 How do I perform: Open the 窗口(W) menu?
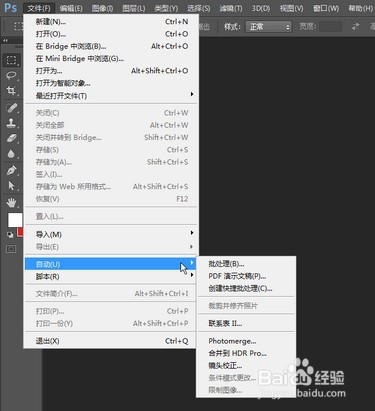point(326,8)
